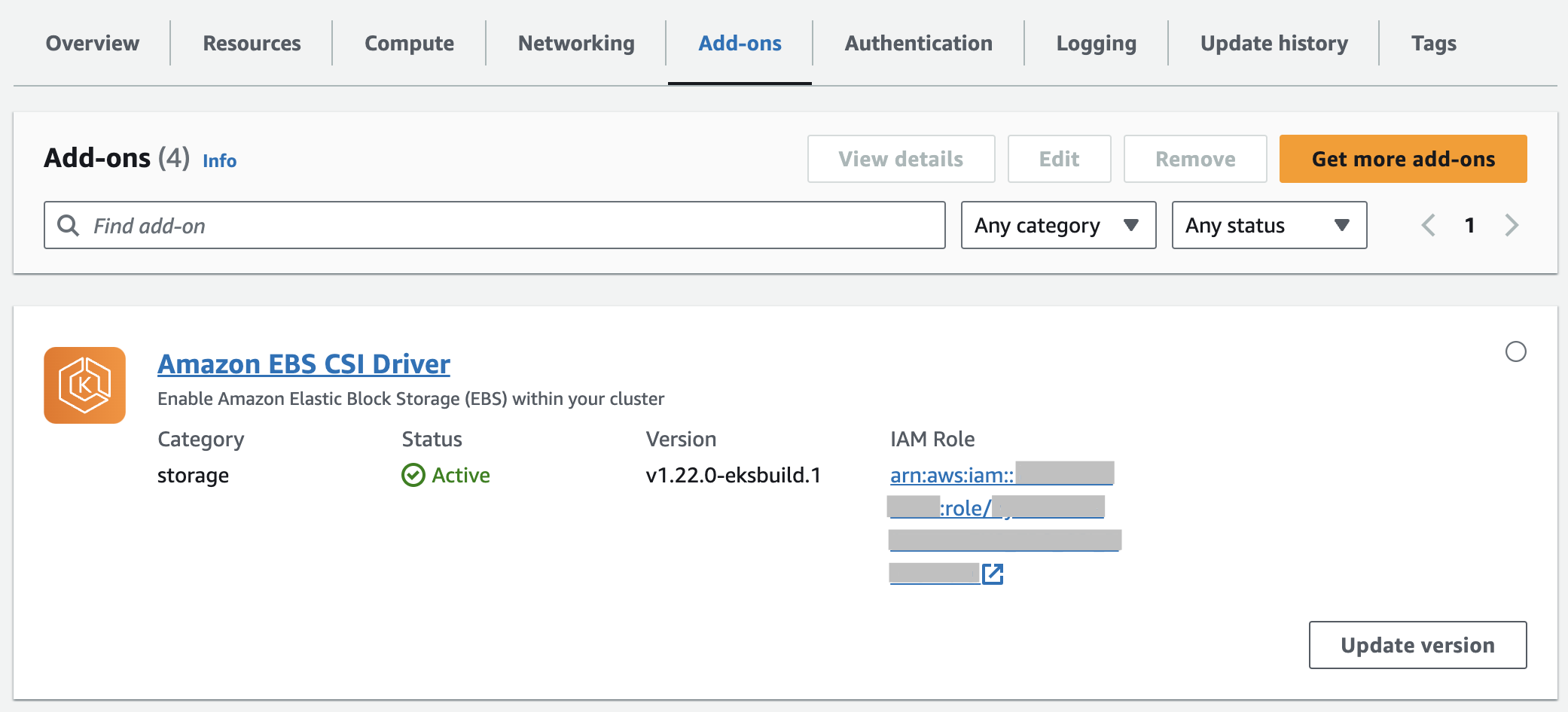This screenshot has height=712, width=1568.
Task: Open the Amazon EBS CSI Driver link
Action: pyautogui.click(x=304, y=364)
